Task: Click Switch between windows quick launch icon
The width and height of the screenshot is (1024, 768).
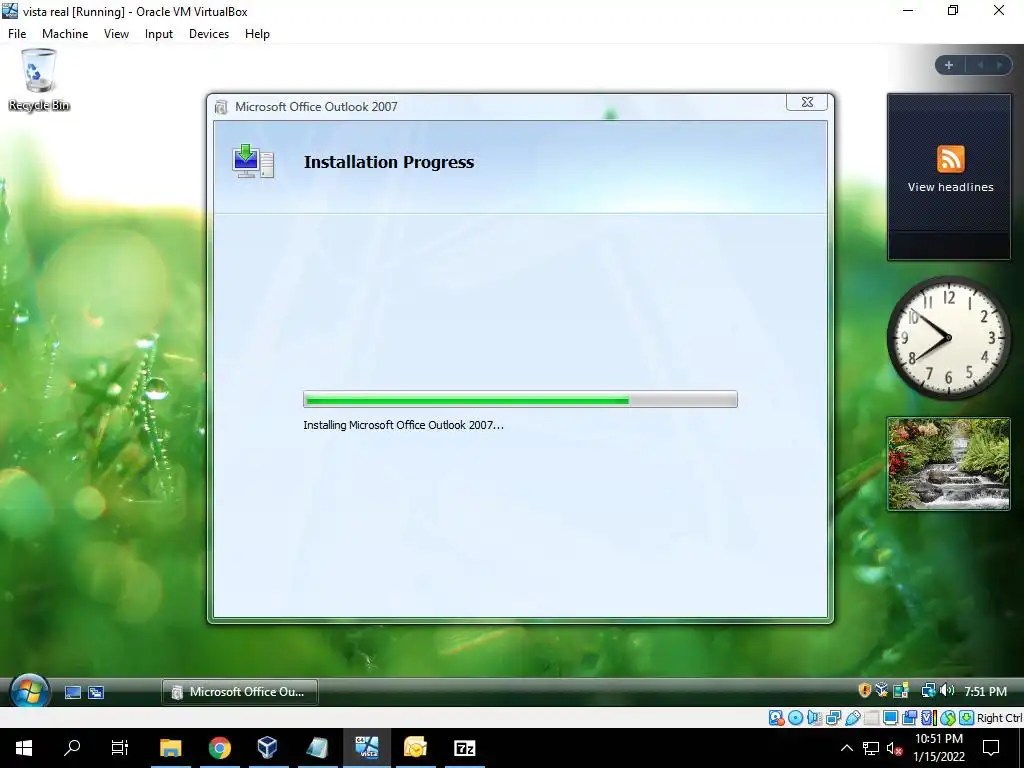Action: [x=96, y=692]
